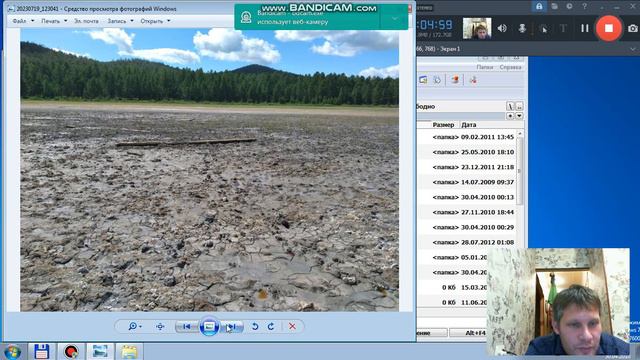
Task: Click the second file manager toolbar icon
Action: (x=437, y=80)
